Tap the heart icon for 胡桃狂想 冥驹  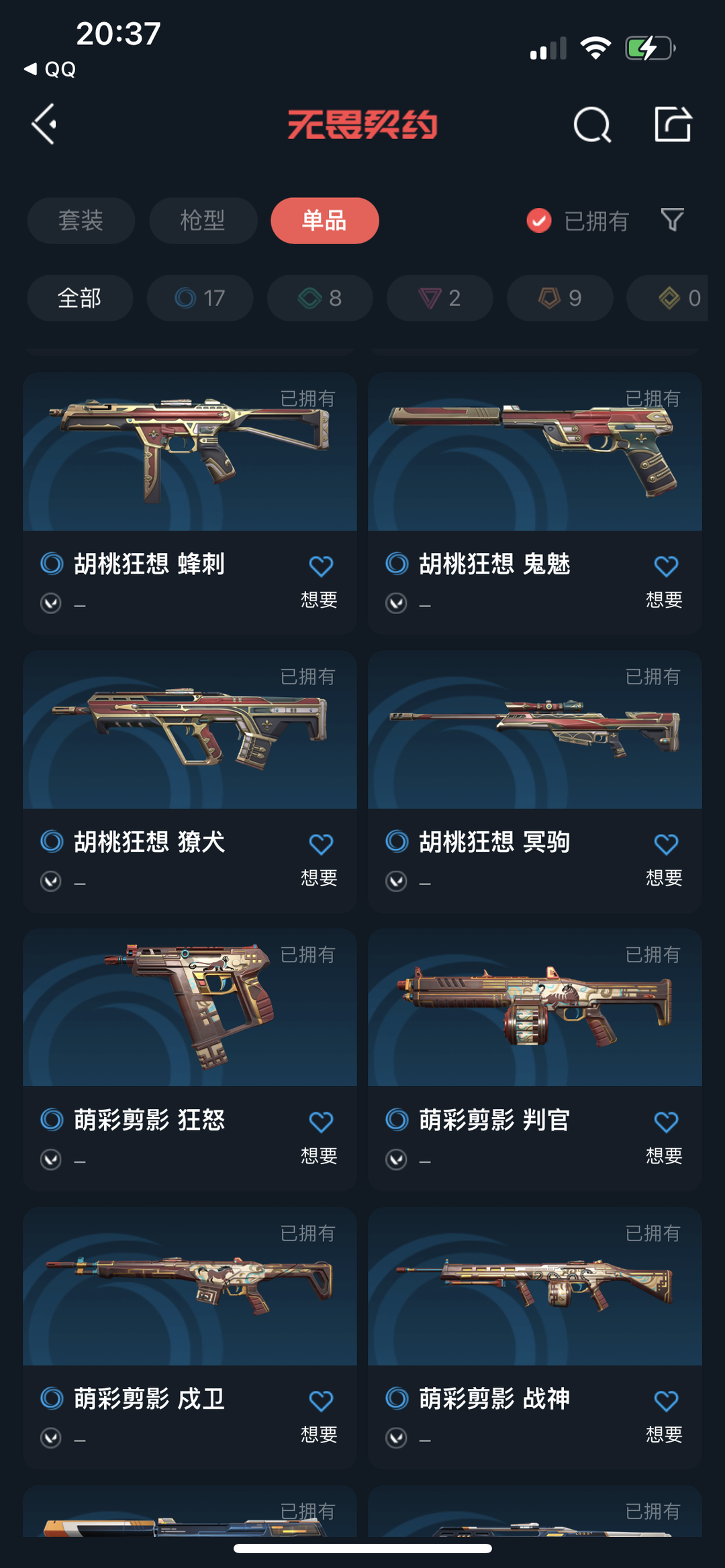(x=666, y=844)
